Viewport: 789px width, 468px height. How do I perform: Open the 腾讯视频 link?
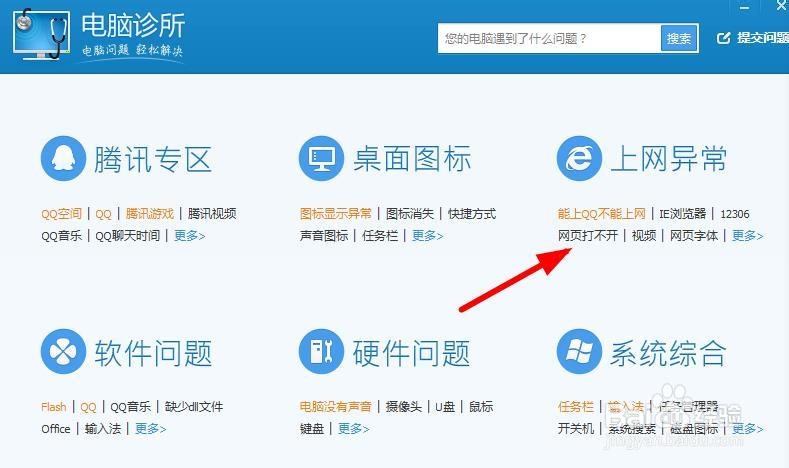click(x=212, y=214)
